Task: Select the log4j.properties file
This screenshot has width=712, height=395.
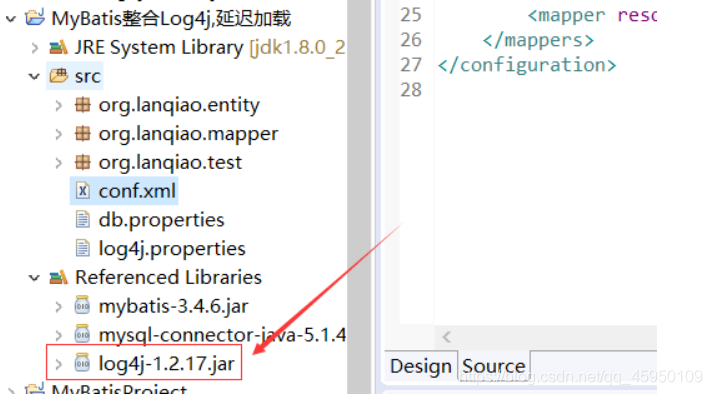Action: pyautogui.click(x=172, y=248)
